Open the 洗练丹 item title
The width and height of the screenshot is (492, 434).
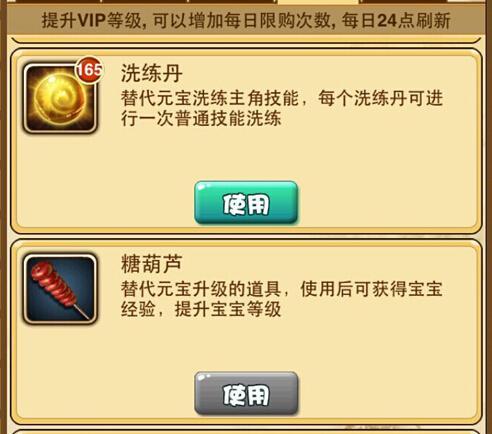[x=152, y=73]
